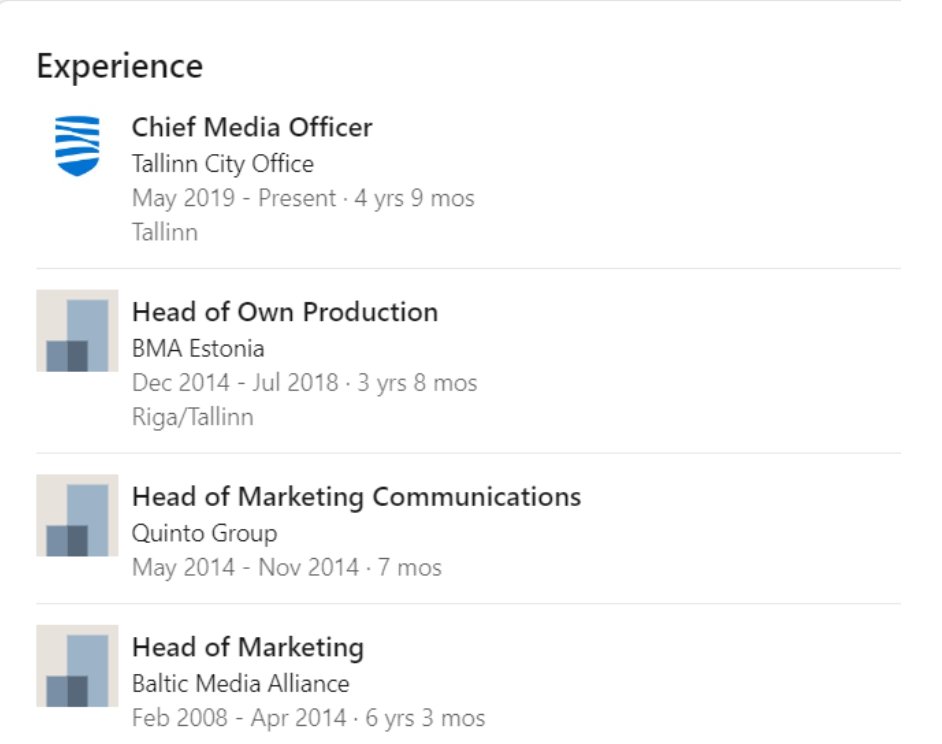Open the Baltic Media Alliance placeholder logo
The image size is (942, 744).
pos(77,665)
